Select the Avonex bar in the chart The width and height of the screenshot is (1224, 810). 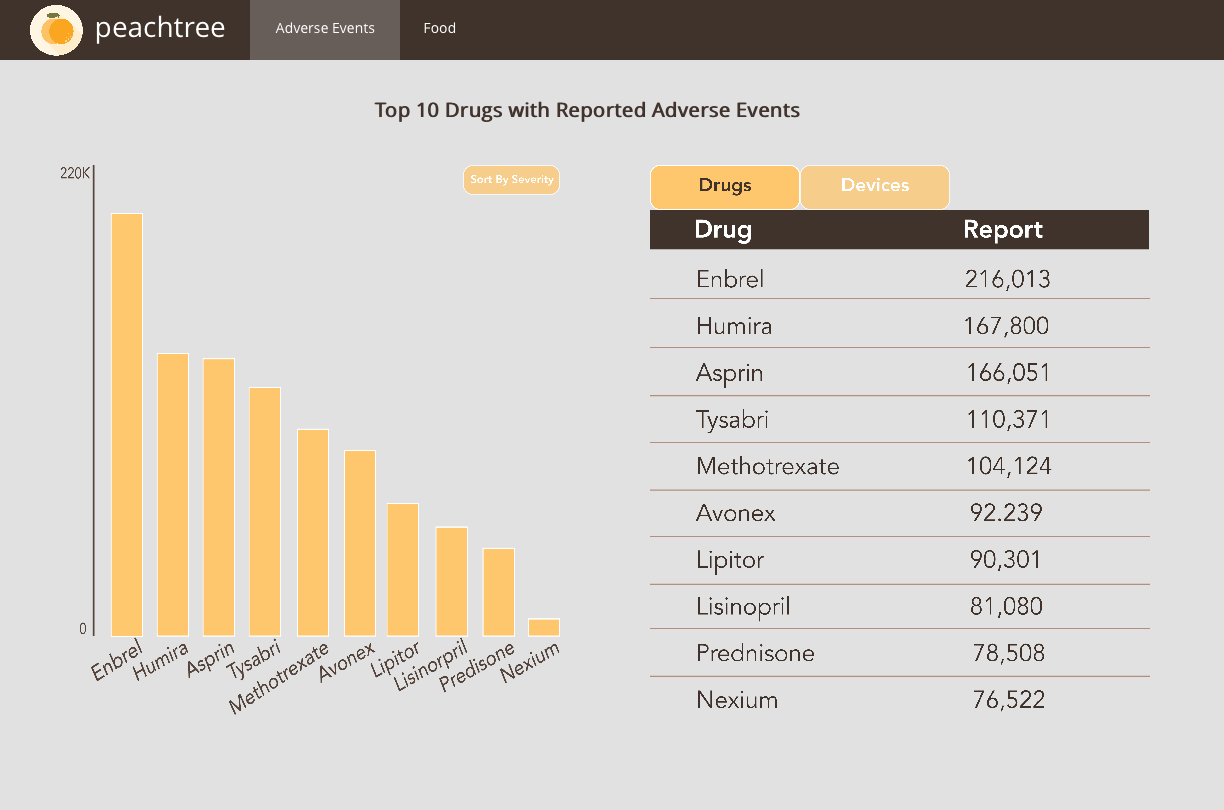(360, 543)
